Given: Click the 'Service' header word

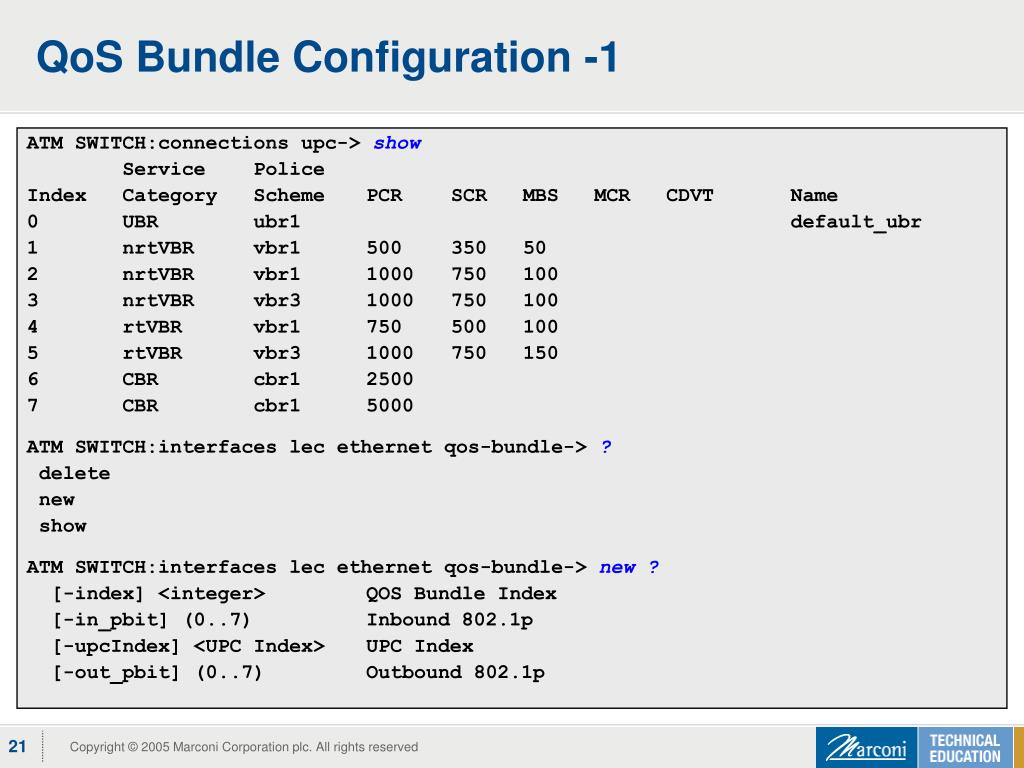Looking at the screenshot, I should [163, 169].
